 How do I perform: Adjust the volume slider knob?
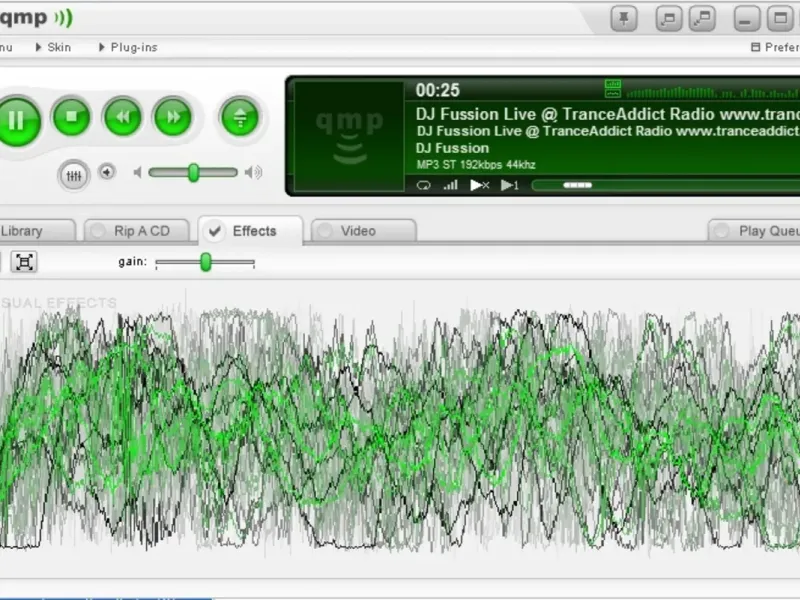(193, 172)
